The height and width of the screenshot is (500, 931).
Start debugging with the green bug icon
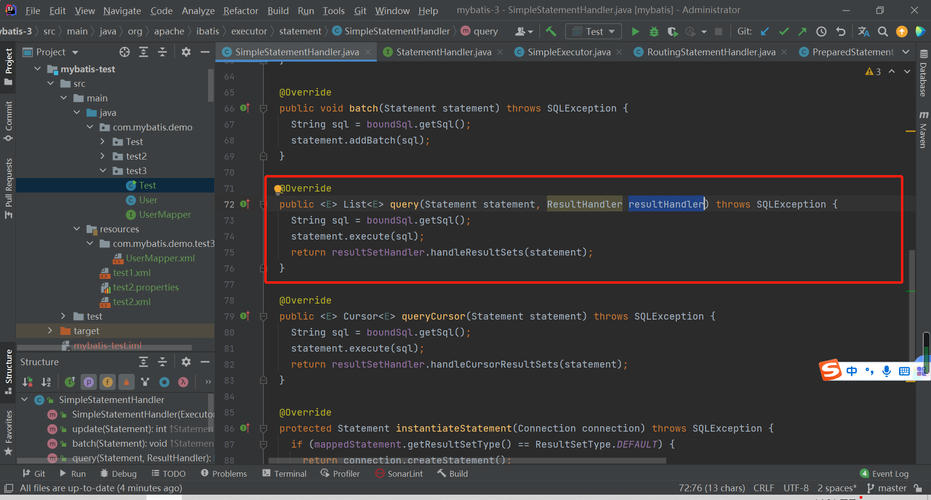point(654,31)
